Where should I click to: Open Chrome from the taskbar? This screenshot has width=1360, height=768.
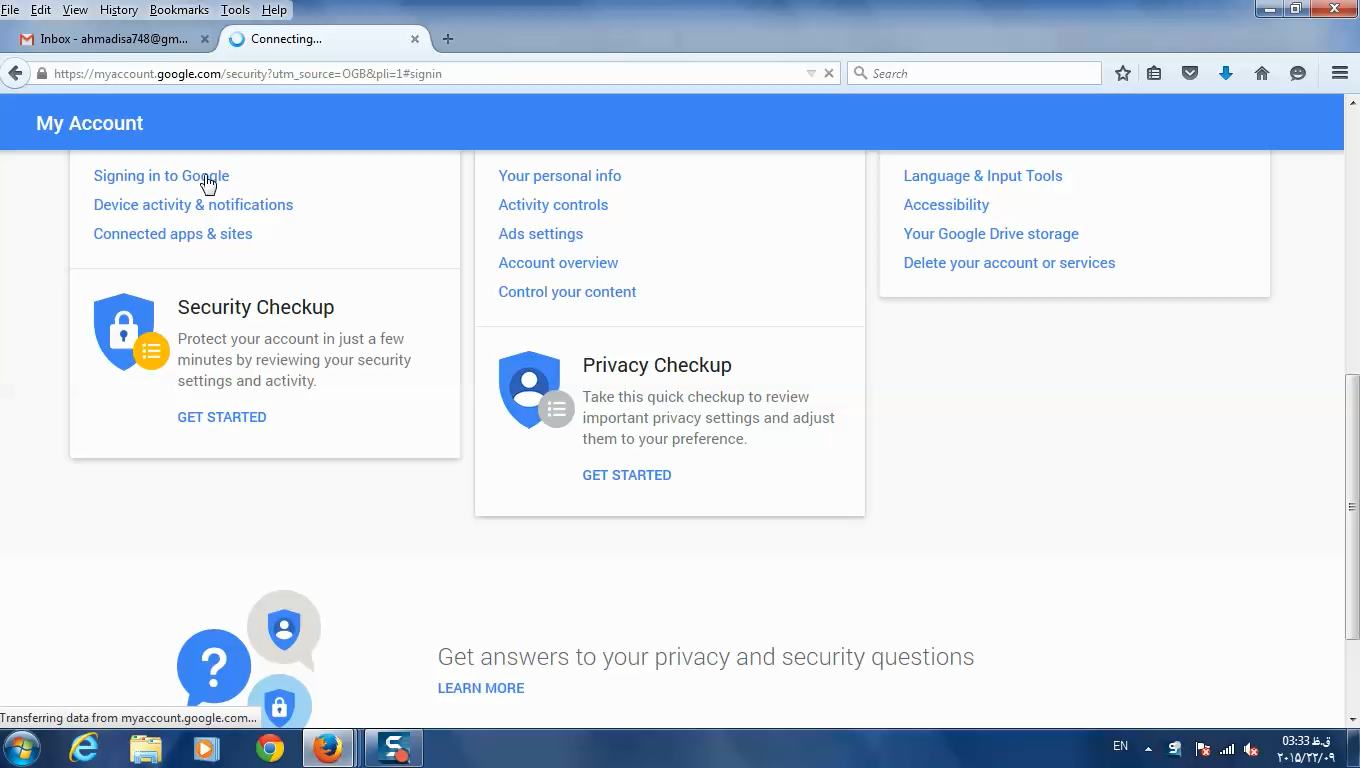pos(269,748)
